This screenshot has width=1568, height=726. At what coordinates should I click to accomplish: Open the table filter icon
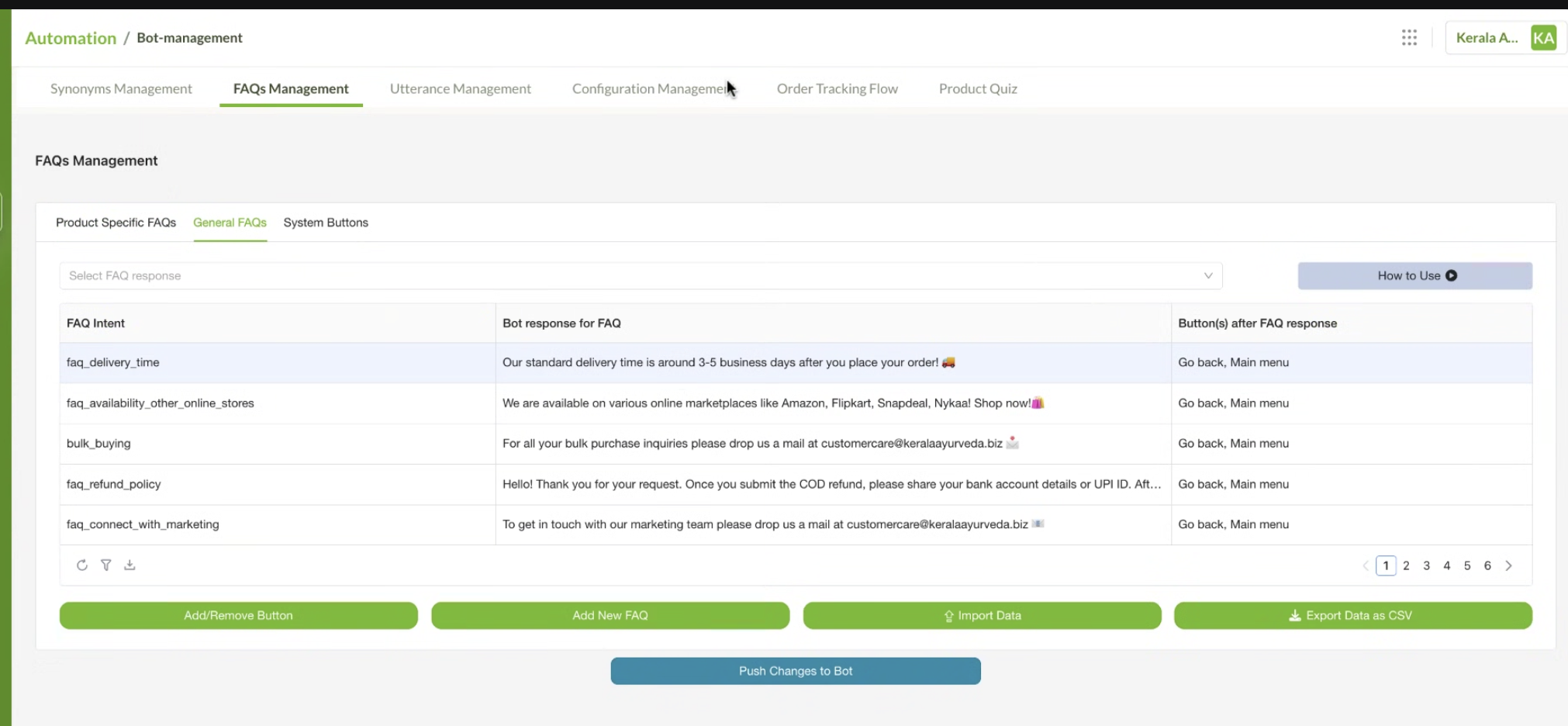coord(106,565)
